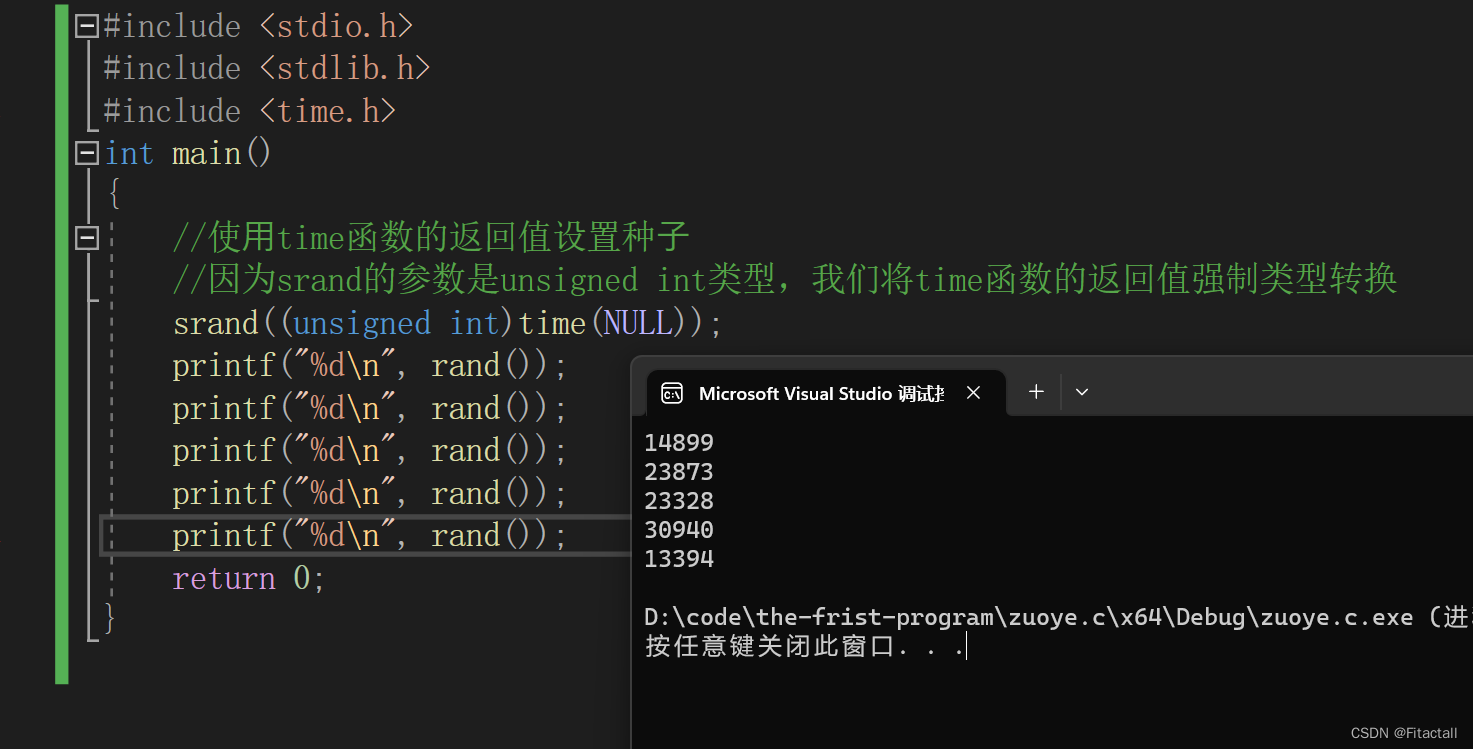
Task: Click the console icon in terminal tab
Action: [672, 393]
